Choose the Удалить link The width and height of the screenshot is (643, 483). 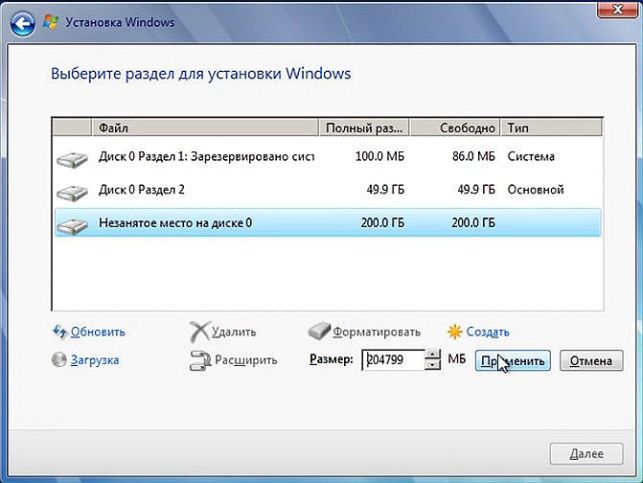pyautogui.click(x=234, y=332)
